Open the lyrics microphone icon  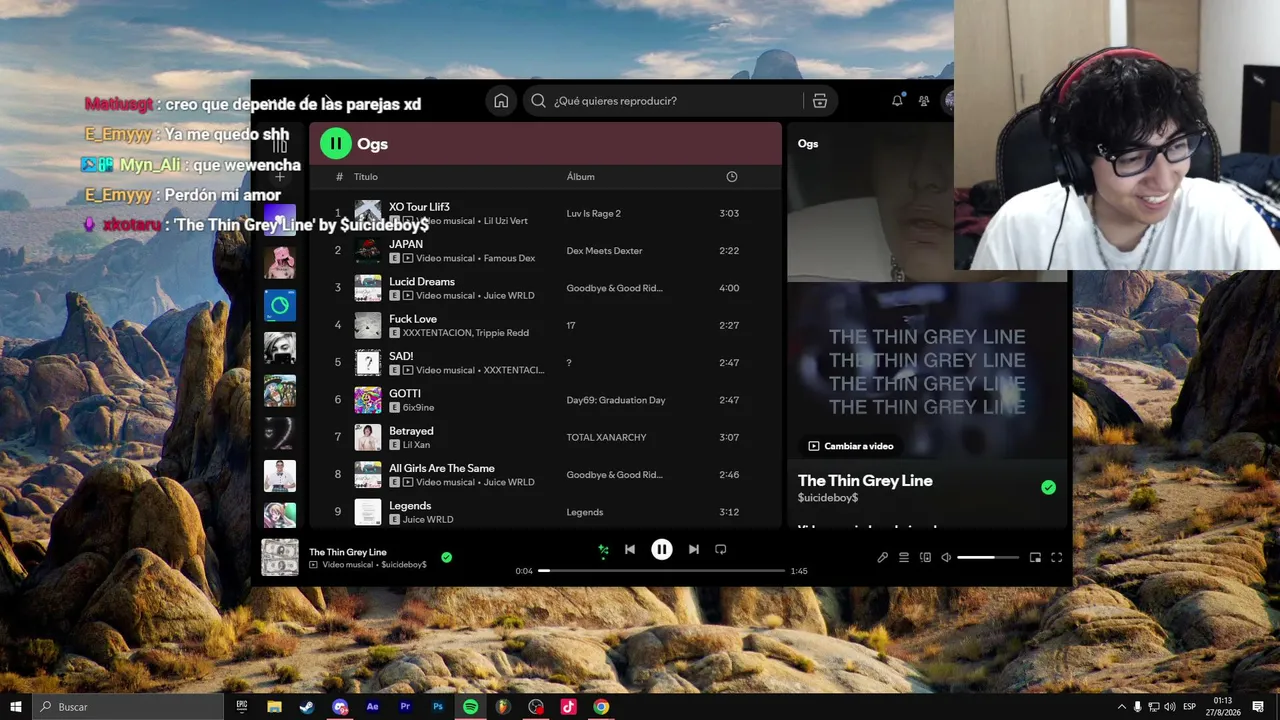[882, 557]
